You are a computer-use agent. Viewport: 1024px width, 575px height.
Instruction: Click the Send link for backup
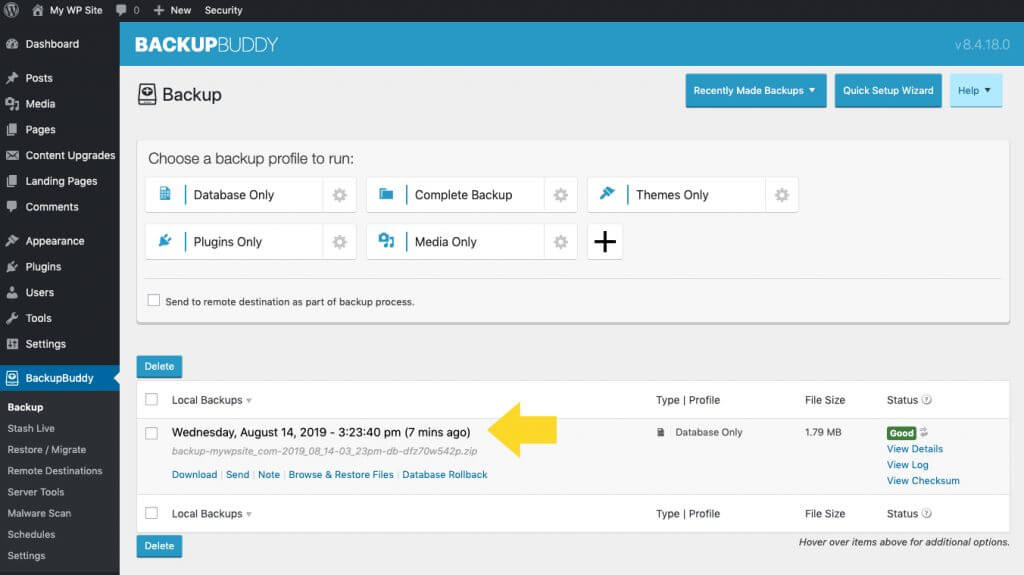pos(238,474)
